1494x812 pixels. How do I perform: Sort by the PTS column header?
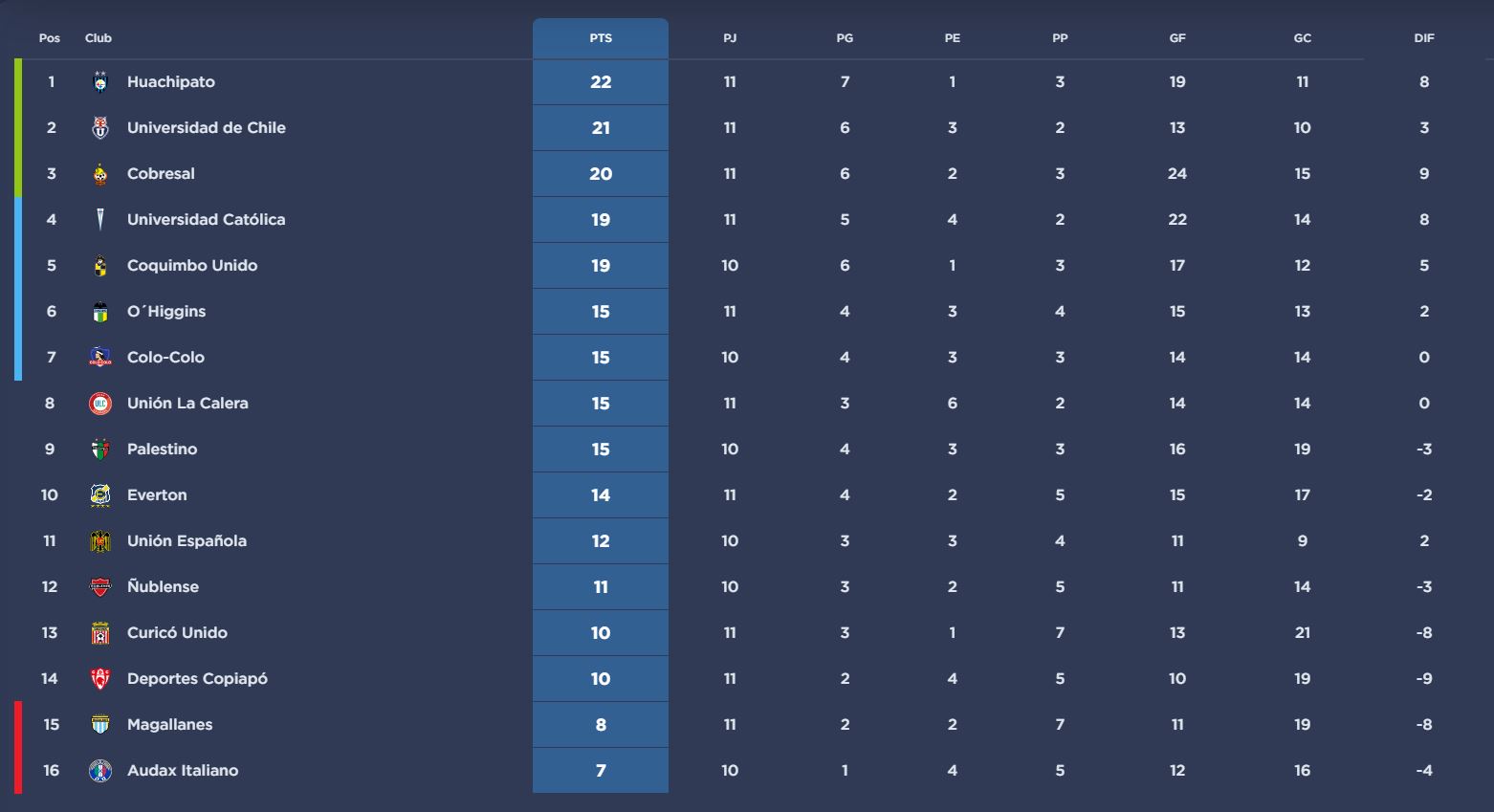[601, 38]
